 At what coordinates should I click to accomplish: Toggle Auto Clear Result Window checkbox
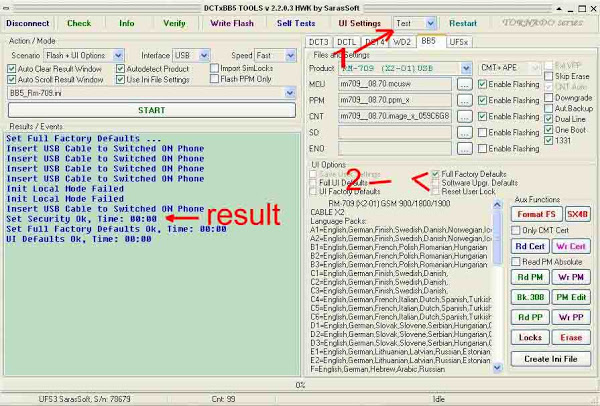[11, 69]
